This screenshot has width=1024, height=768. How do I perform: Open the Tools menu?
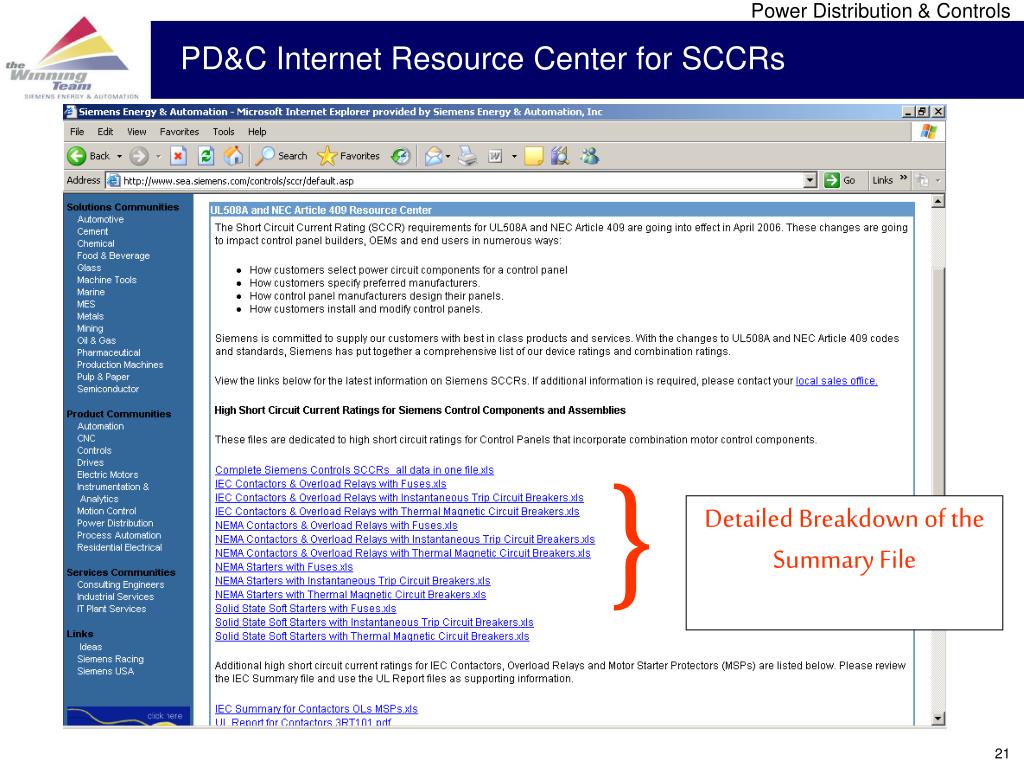tap(223, 132)
